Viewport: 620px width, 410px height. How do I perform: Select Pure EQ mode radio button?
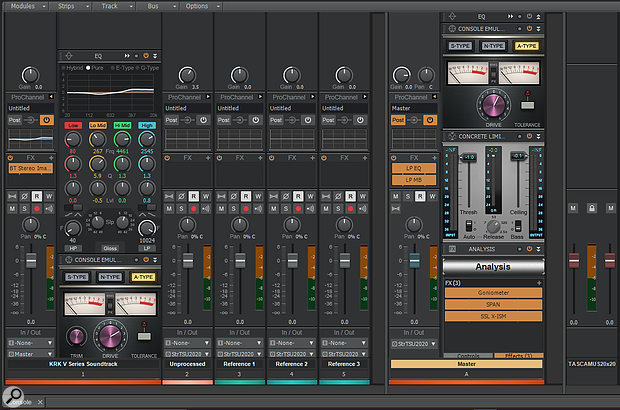pos(88,68)
